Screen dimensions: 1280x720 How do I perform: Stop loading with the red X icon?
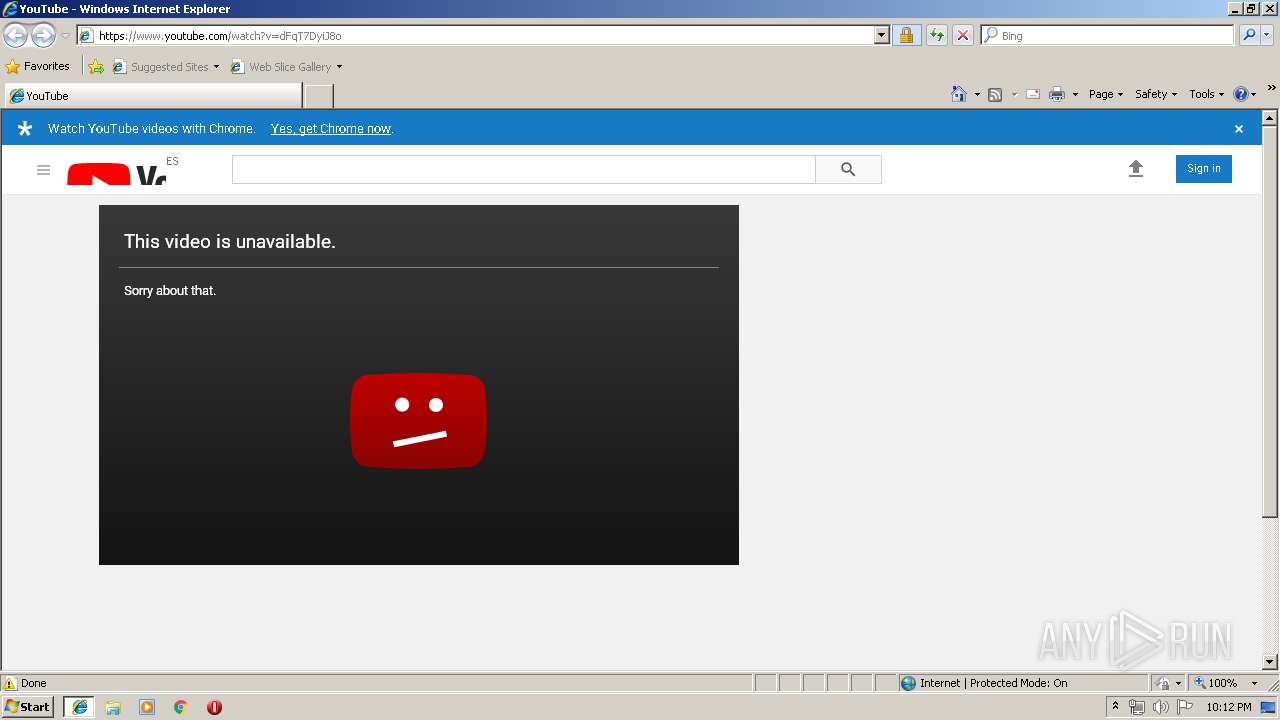(x=962, y=36)
